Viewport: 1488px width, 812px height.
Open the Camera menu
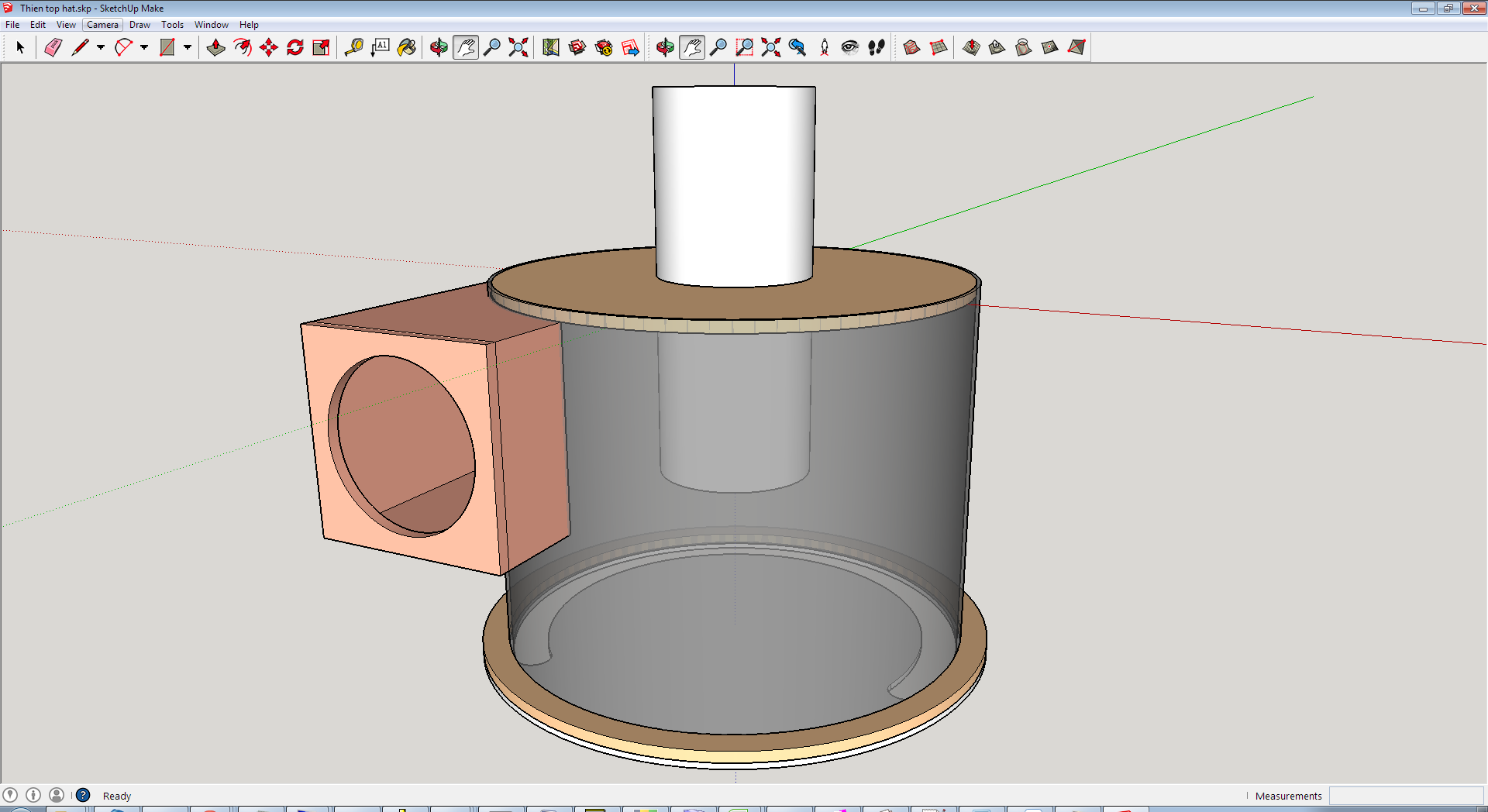pos(102,25)
